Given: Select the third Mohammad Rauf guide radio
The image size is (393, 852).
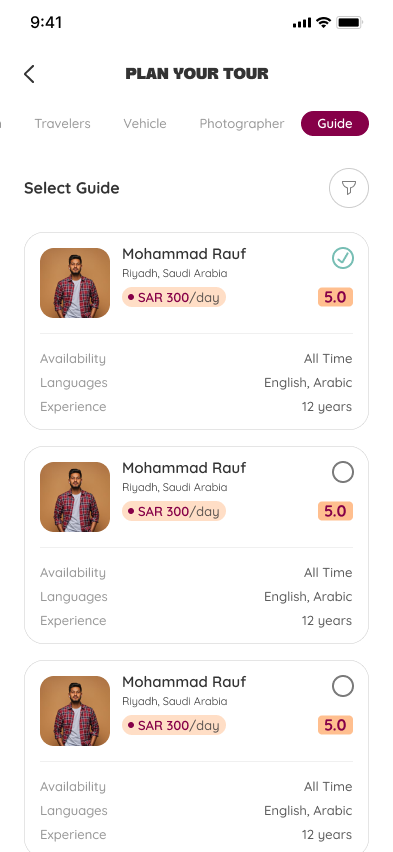Looking at the screenshot, I should point(343,686).
